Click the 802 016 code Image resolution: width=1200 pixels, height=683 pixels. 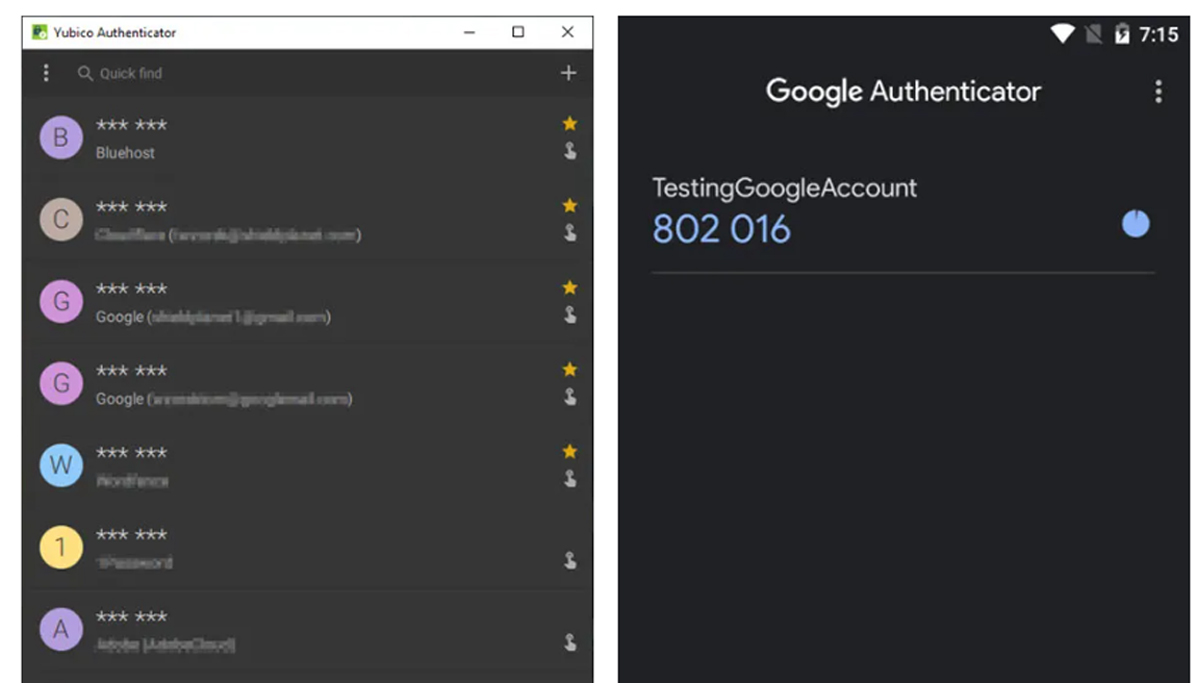(x=721, y=230)
